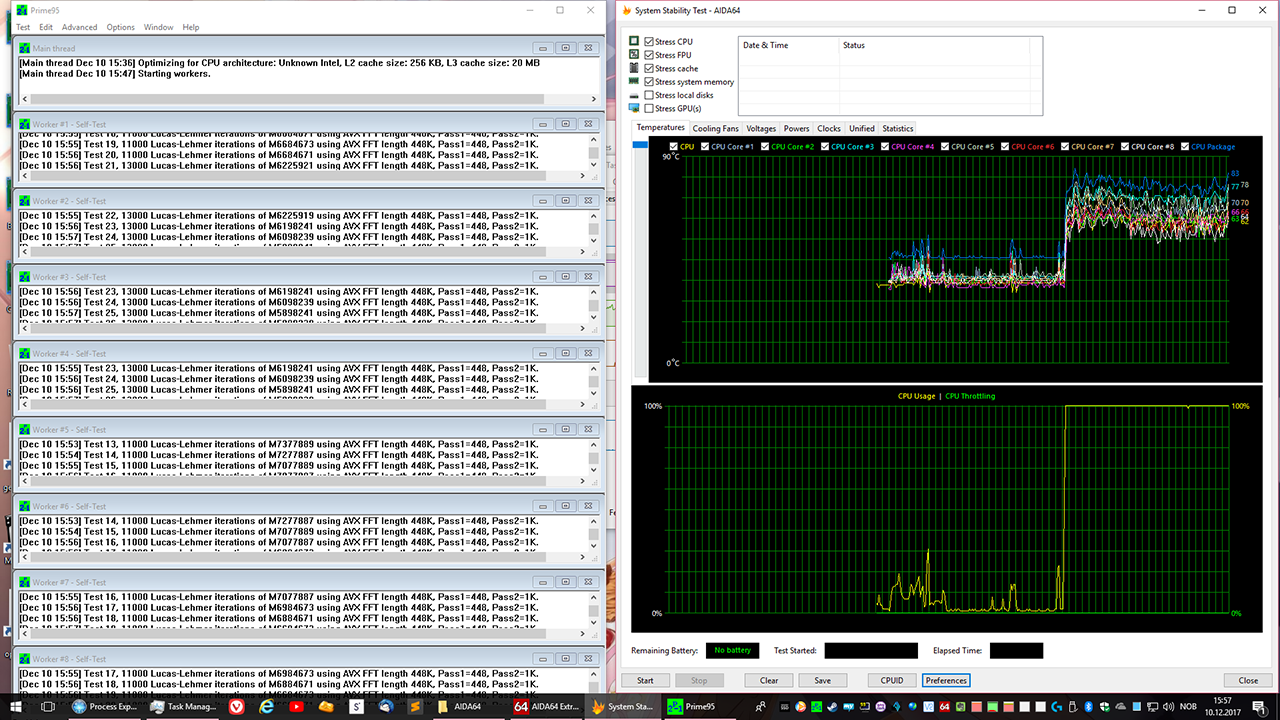Open the taskbar clock showing 15:57

pos(1222,706)
